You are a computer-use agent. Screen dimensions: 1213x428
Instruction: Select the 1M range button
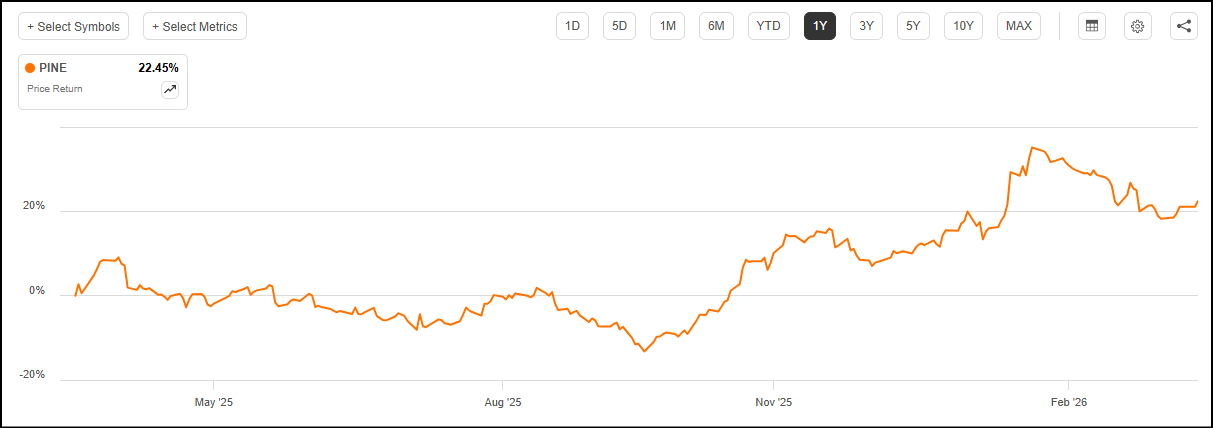[667, 26]
